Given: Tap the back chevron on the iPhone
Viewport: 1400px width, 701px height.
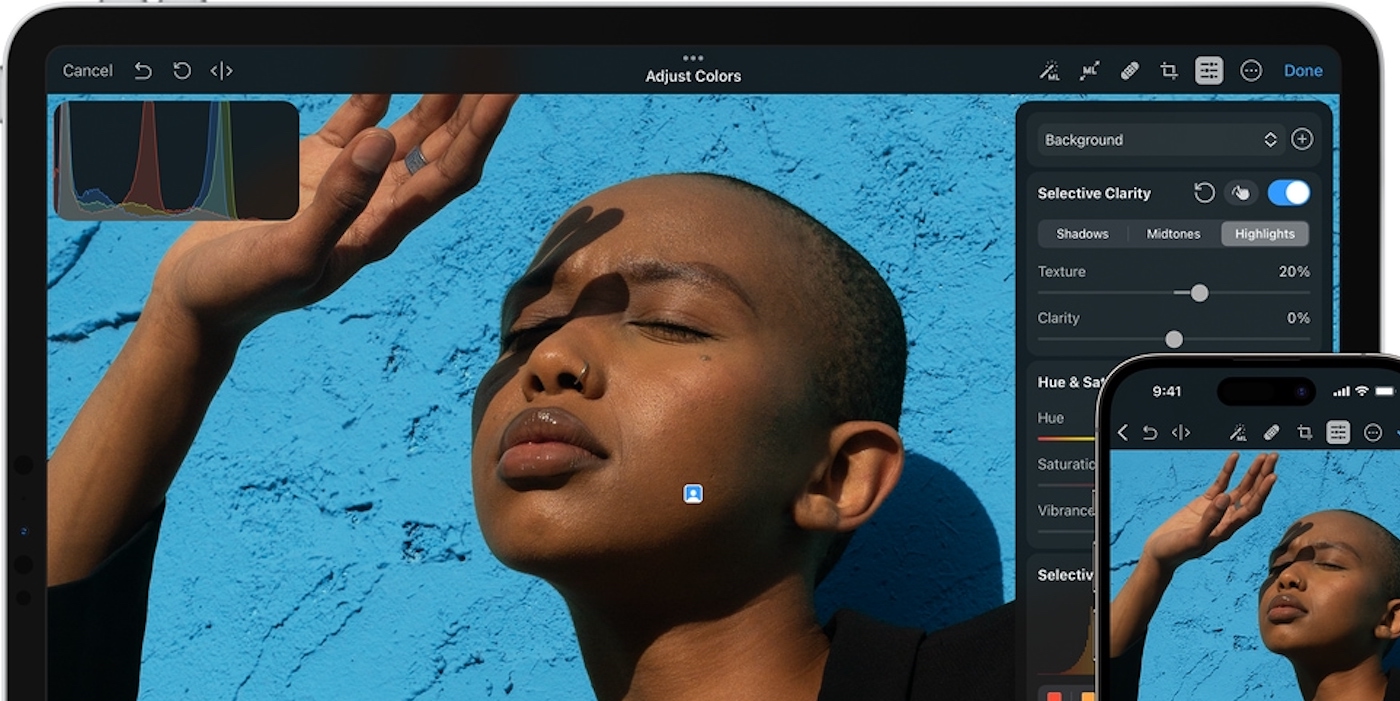Looking at the screenshot, I should click(1122, 432).
